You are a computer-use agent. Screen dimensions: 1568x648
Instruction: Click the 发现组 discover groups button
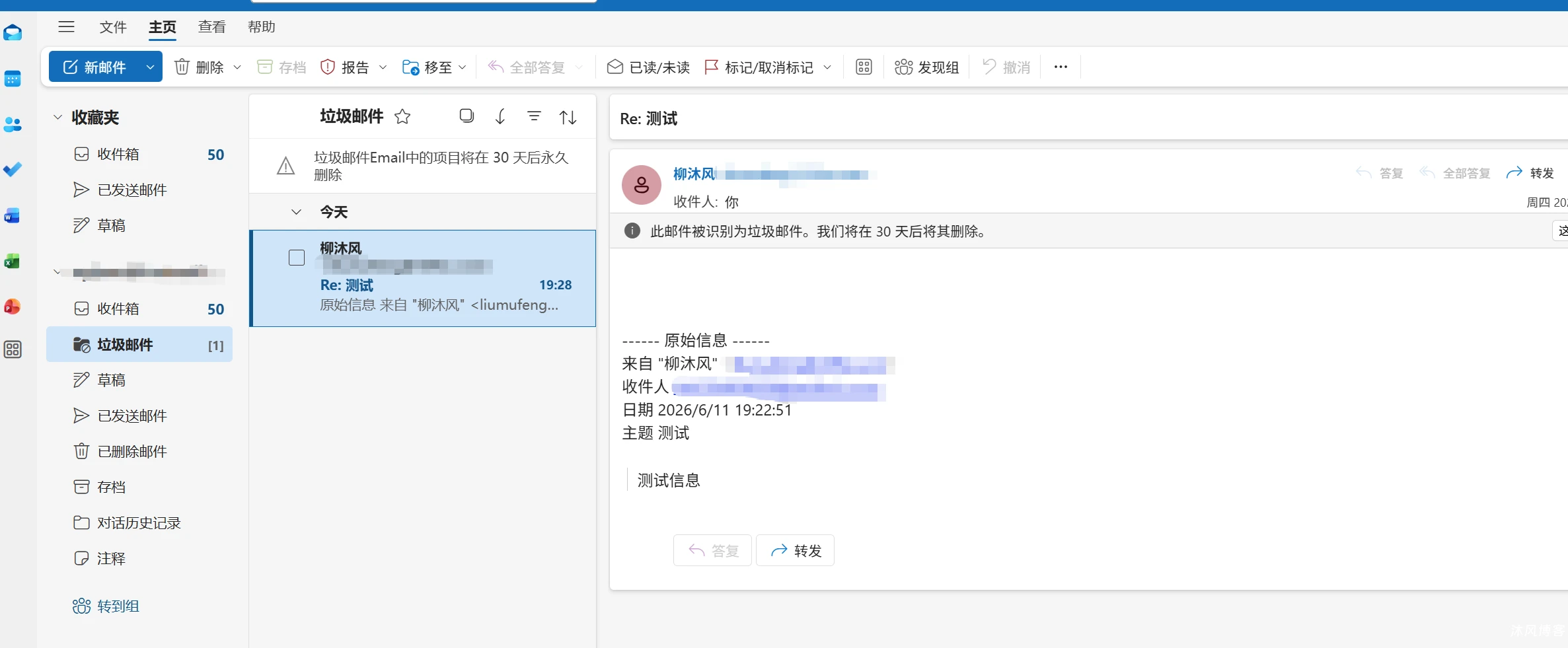click(926, 67)
